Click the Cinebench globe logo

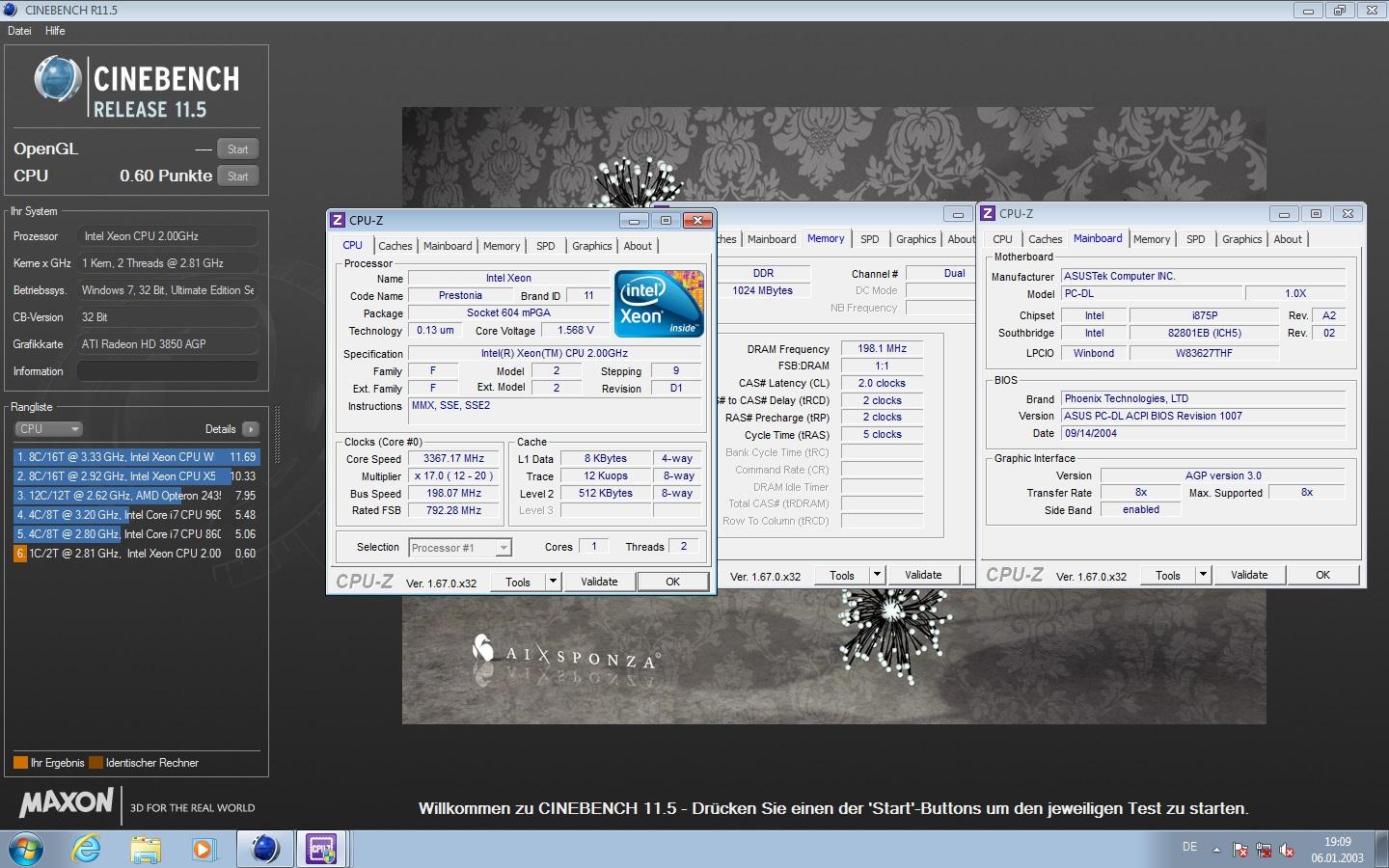(58, 80)
